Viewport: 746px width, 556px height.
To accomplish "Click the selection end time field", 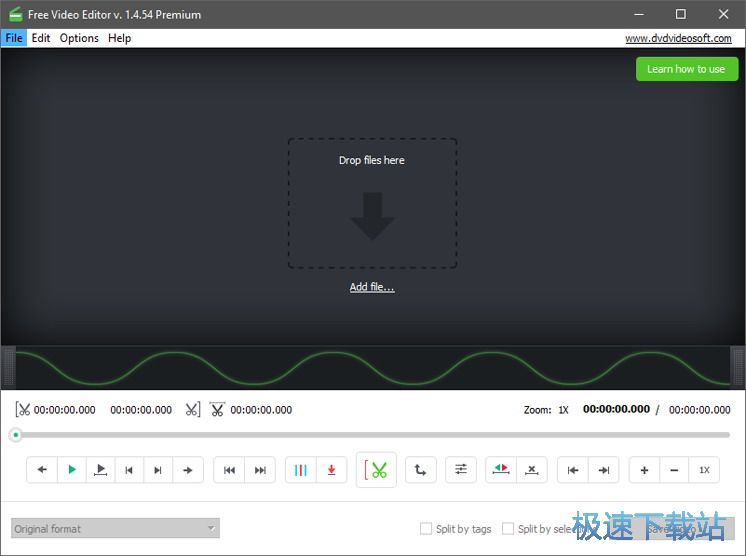I will tap(141, 410).
